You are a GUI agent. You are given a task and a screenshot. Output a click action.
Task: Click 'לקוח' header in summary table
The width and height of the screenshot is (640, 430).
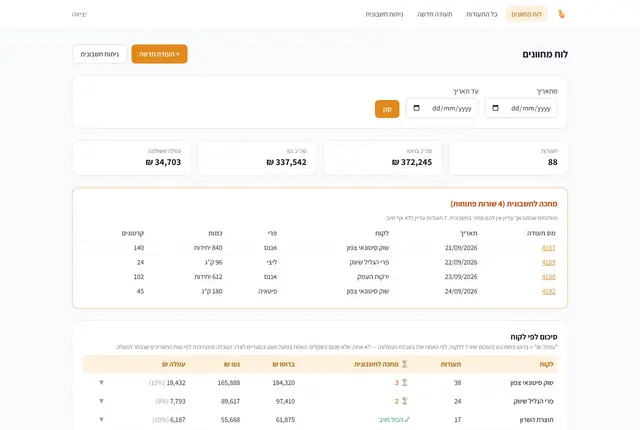tap(547, 364)
